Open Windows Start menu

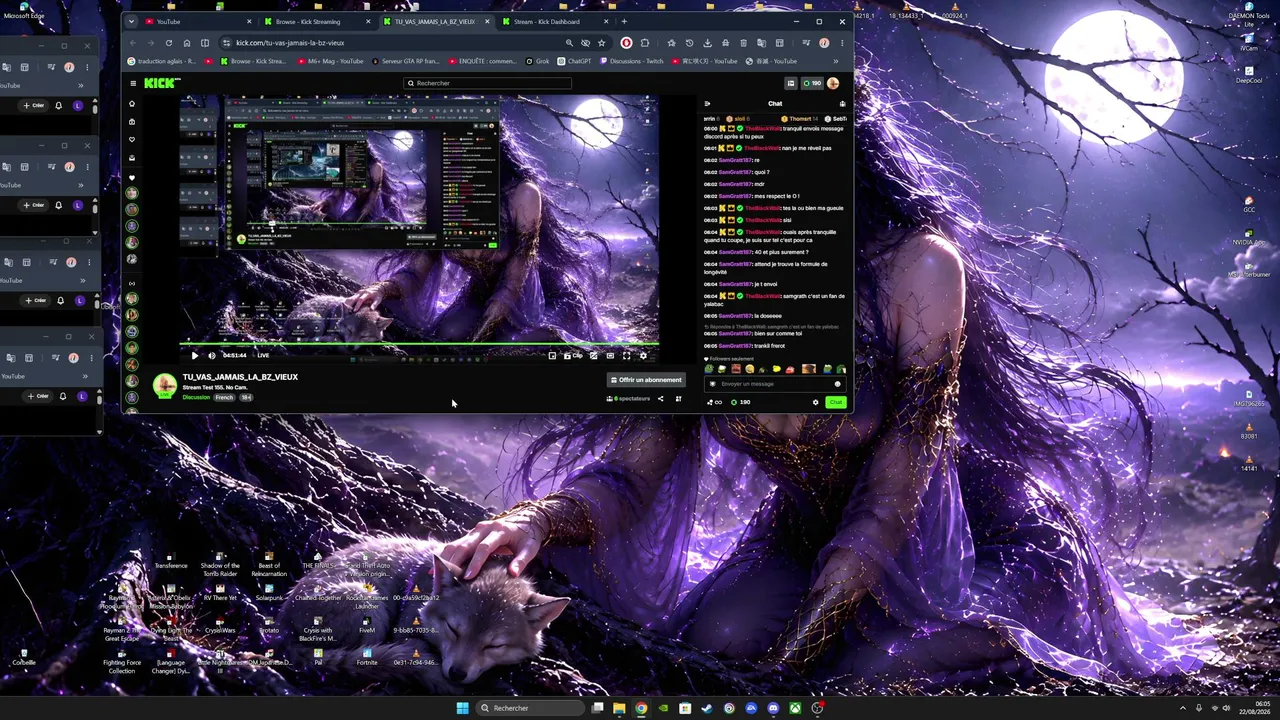pos(462,708)
